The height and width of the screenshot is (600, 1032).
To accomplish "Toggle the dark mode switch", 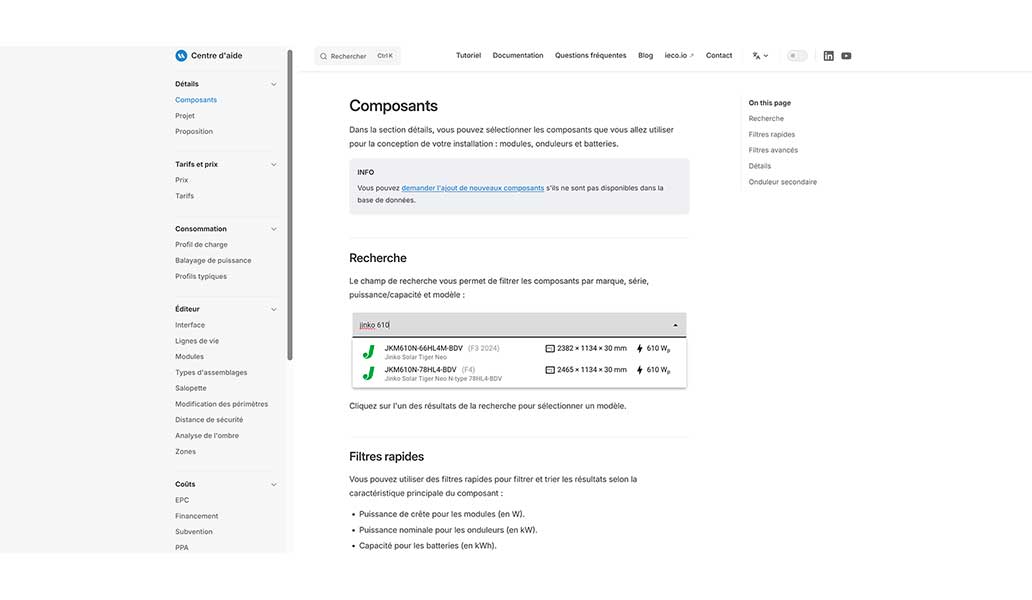I will [x=797, y=56].
